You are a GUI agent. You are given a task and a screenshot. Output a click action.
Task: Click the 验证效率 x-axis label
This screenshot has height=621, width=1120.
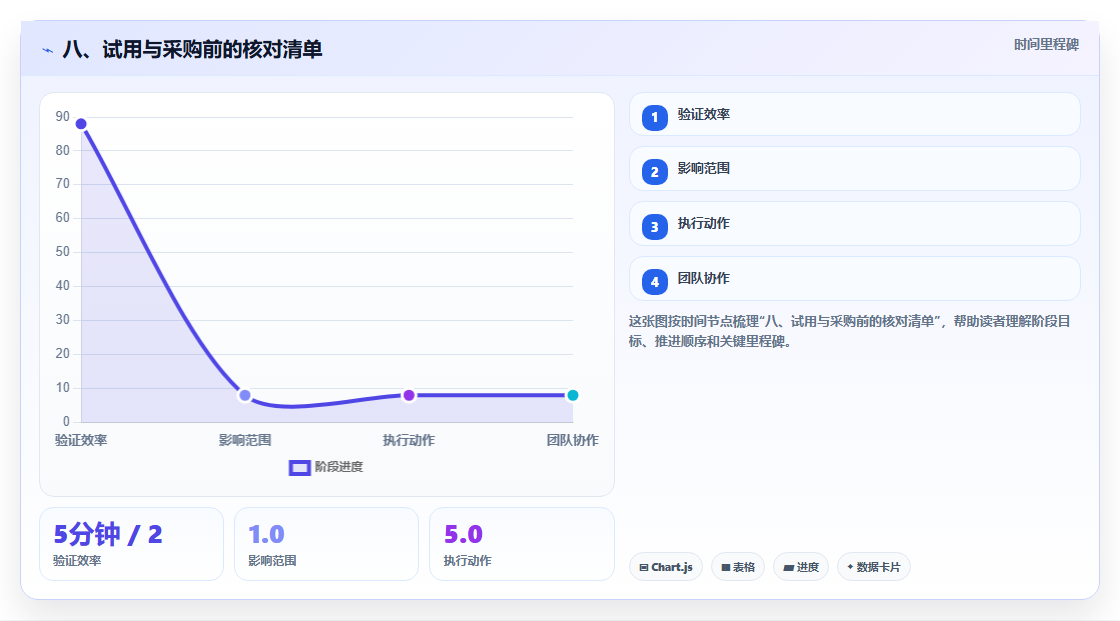pyautogui.click(x=81, y=440)
